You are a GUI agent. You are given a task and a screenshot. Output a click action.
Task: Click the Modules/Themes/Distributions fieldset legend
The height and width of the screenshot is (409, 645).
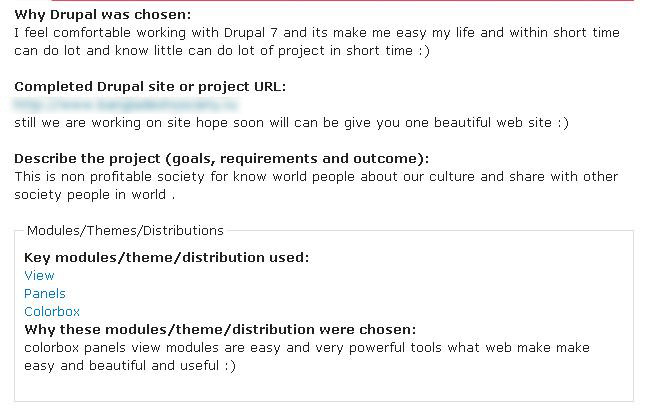125,230
